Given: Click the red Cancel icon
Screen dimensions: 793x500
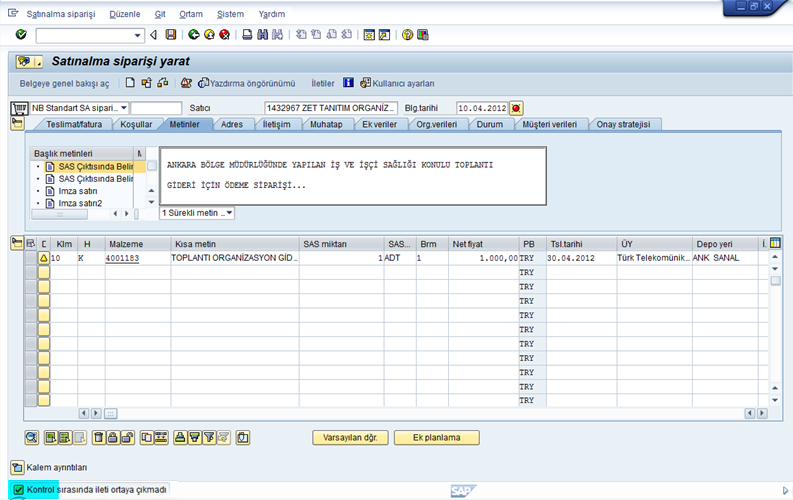Looking at the screenshot, I should (225, 34).
